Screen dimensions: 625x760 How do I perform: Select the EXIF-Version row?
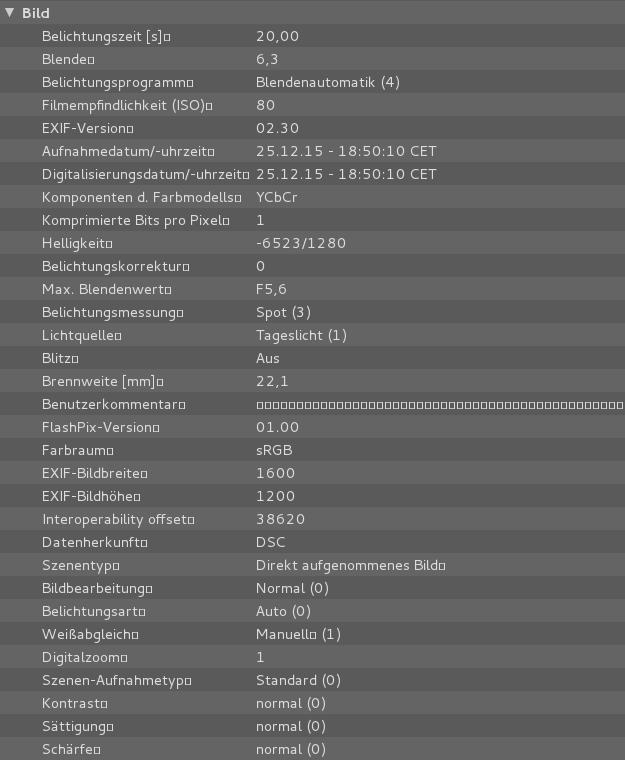point(87,128)
